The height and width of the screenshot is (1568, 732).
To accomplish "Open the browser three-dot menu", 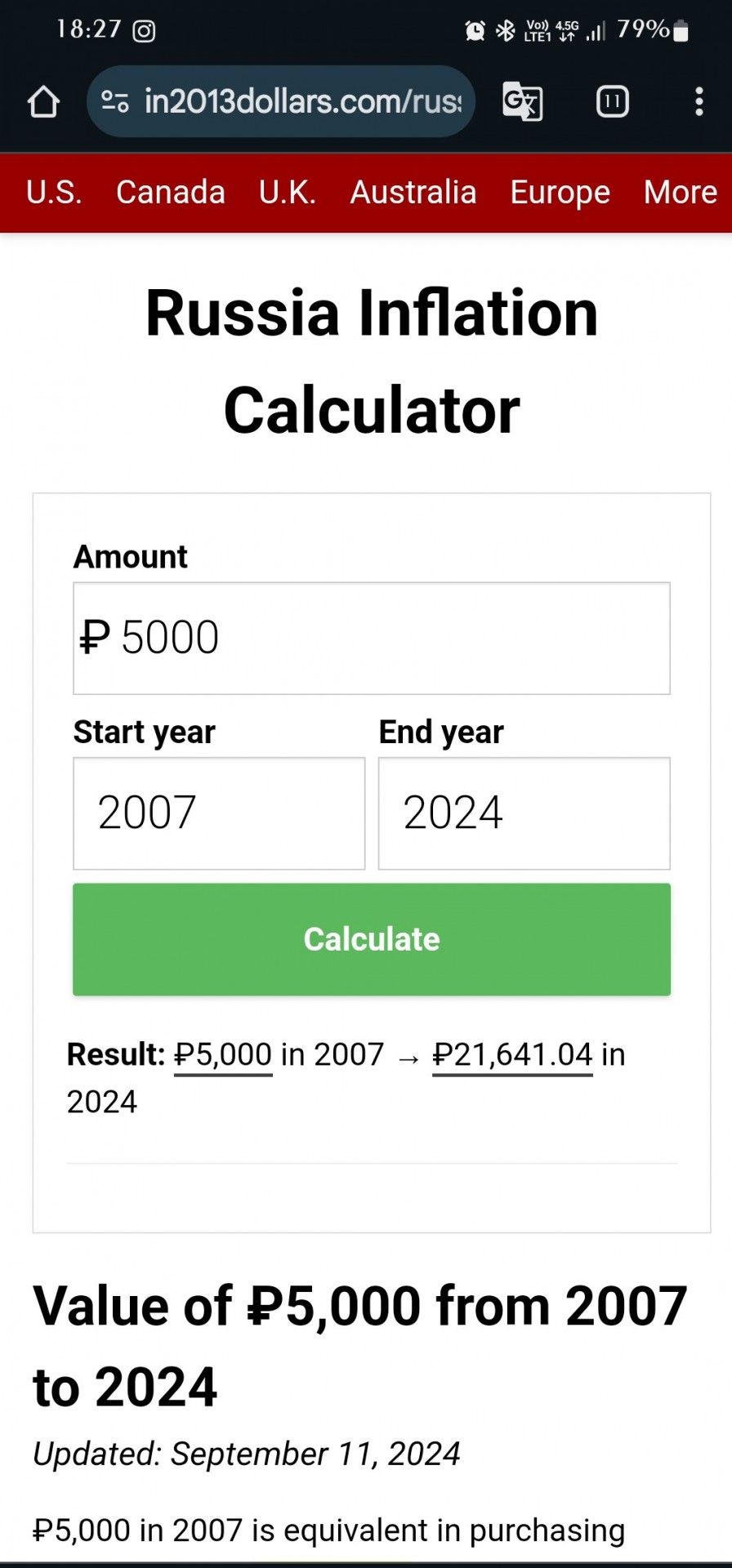I will coord(699,101).
